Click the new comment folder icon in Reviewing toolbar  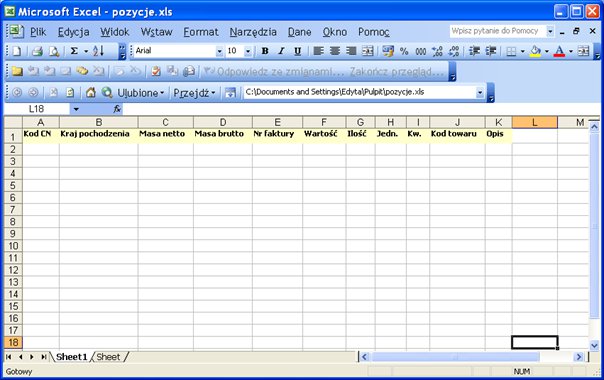pos(17,71)
